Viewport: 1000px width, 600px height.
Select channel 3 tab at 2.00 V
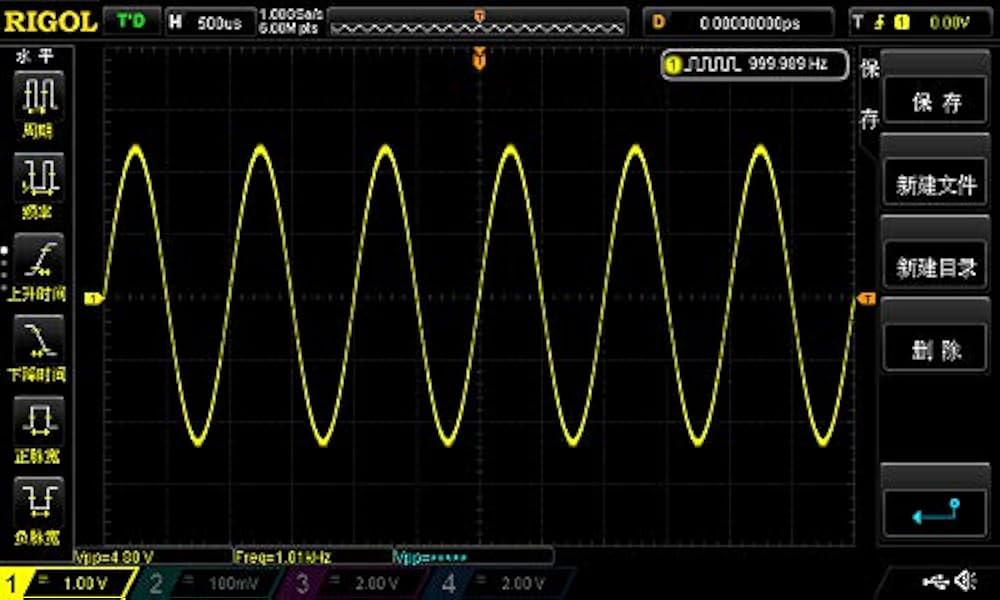351,583
